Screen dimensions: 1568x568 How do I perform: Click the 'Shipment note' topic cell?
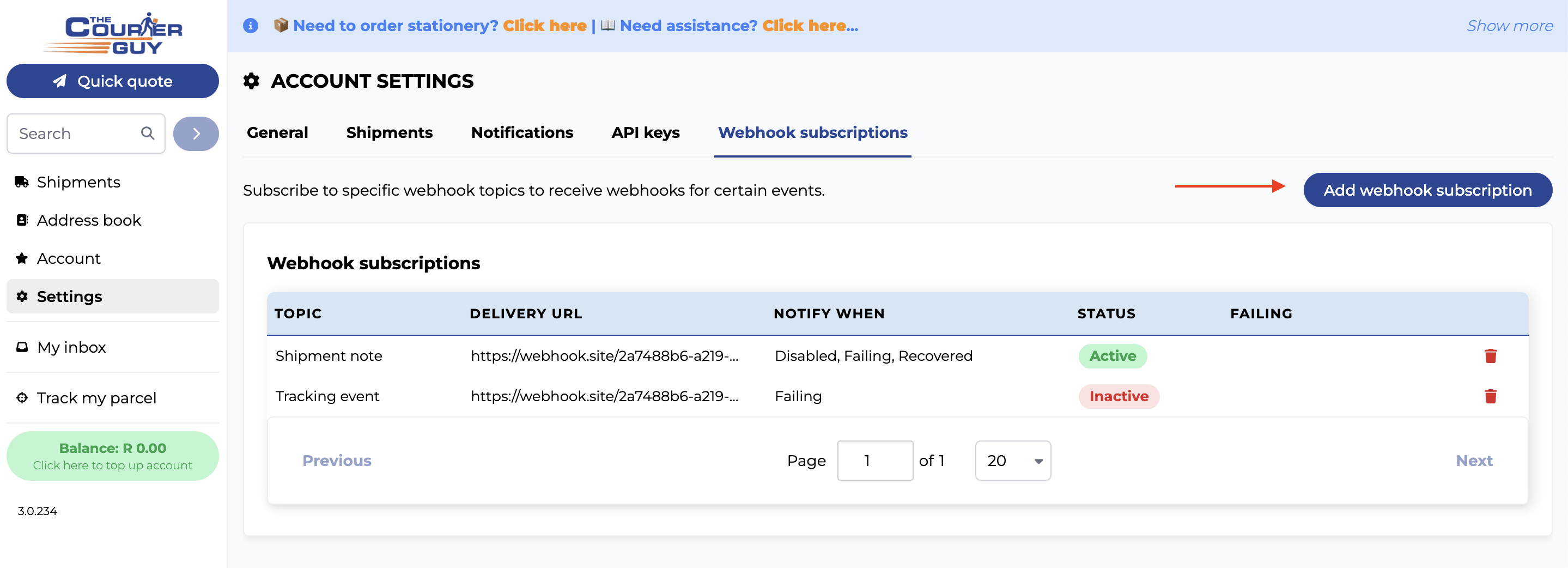point(329,356)
